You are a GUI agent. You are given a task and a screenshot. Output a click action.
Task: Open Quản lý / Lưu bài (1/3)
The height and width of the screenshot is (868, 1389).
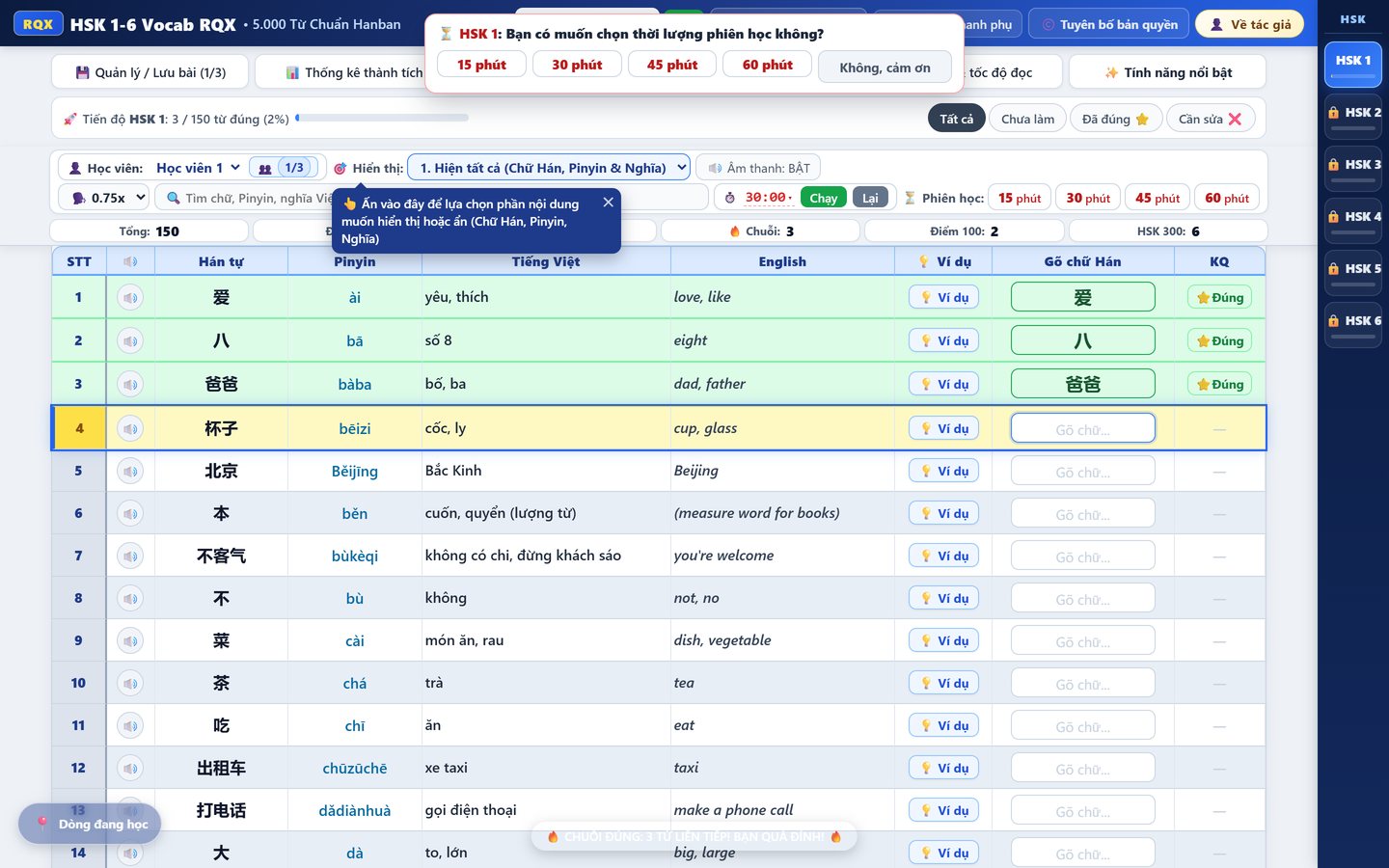tap(150, 72)
